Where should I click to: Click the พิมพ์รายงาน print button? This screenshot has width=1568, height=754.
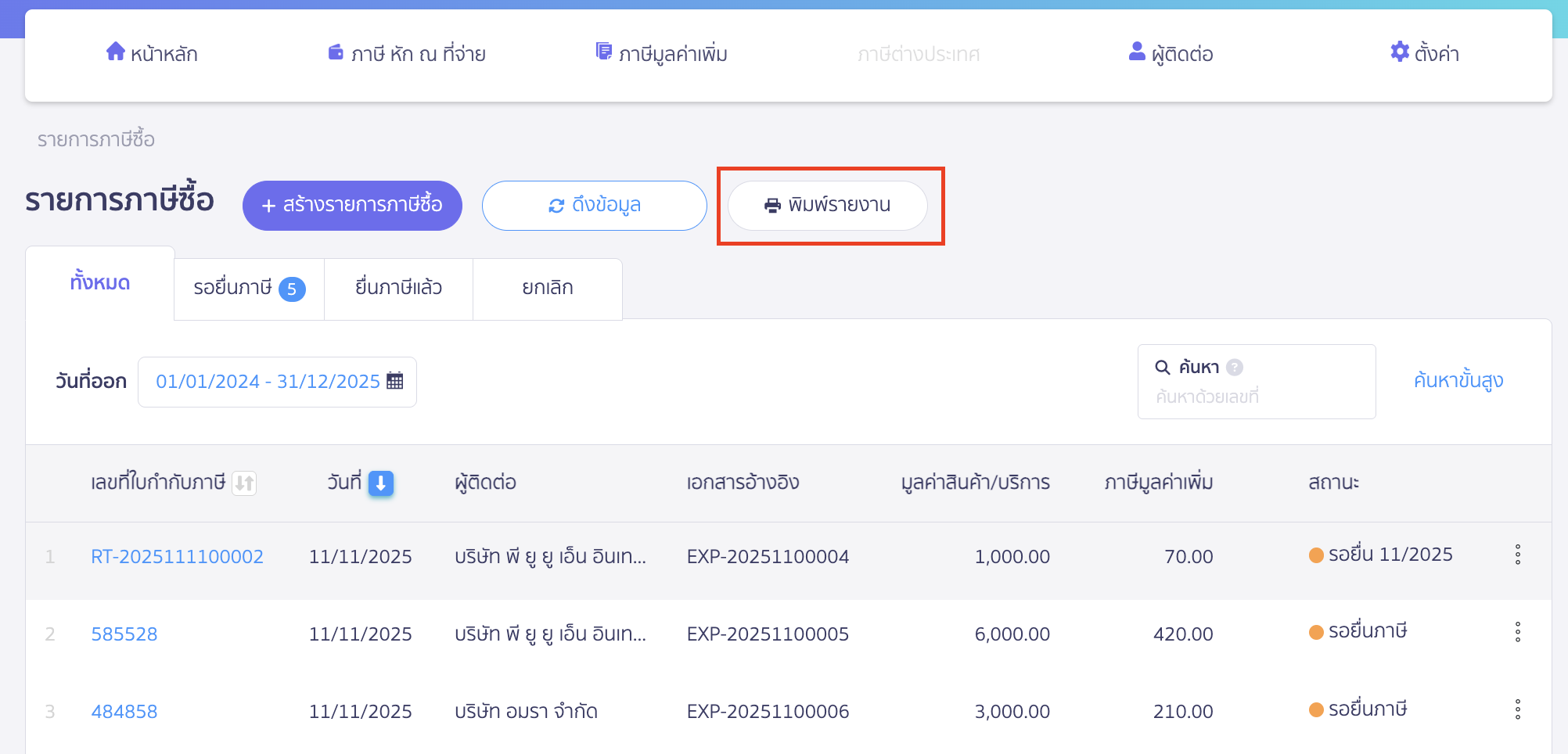[828, 206]
